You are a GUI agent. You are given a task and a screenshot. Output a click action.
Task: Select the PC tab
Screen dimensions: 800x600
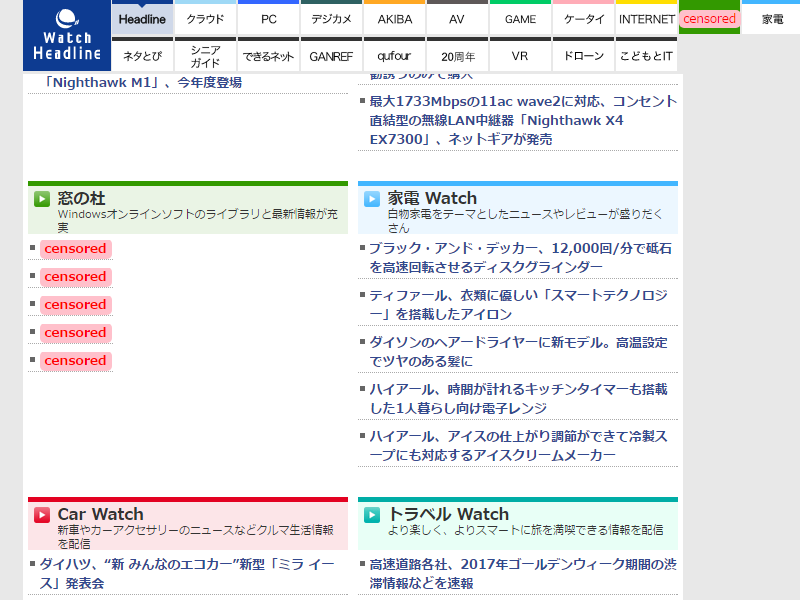(x=267, y=18)
